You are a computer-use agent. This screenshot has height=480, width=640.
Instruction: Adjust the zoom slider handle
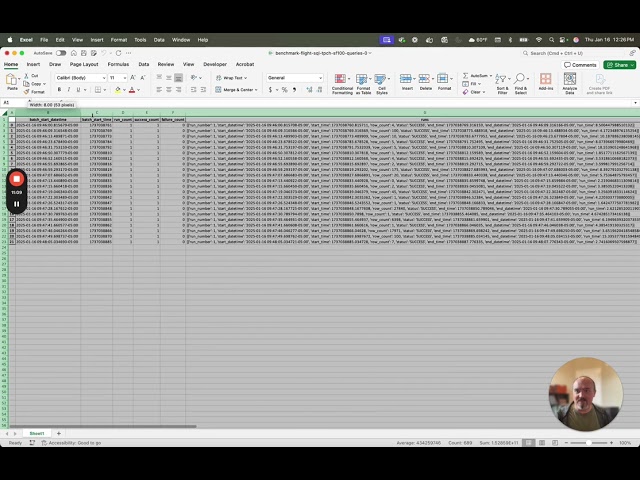click(588, 443)
